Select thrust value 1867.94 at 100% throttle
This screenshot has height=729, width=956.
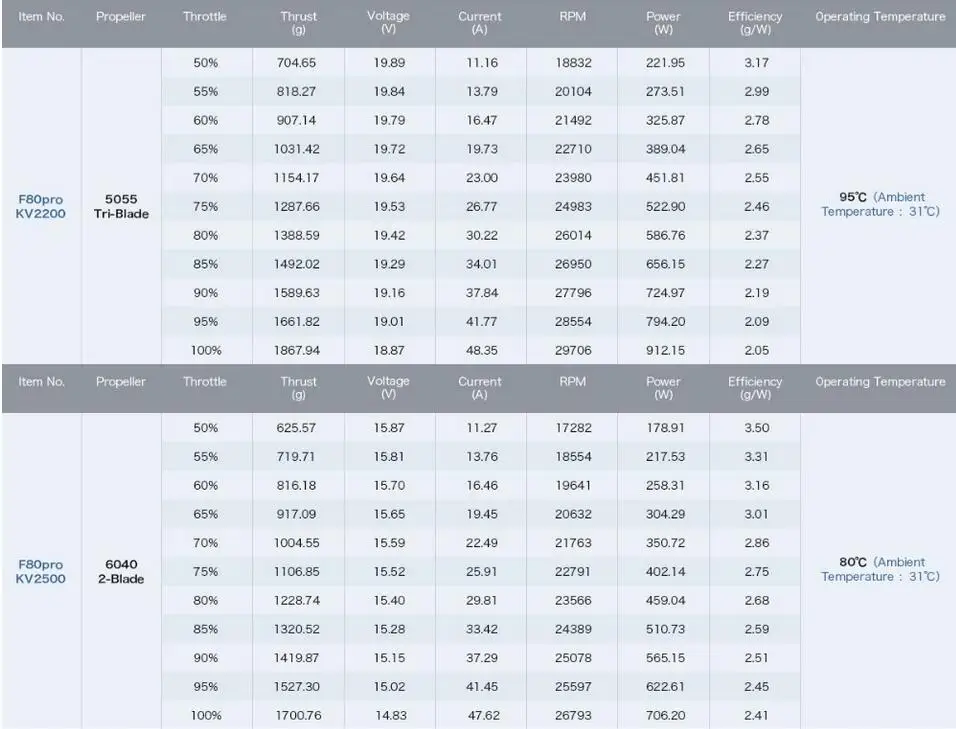pyautogui.click(x=296, y=350)
